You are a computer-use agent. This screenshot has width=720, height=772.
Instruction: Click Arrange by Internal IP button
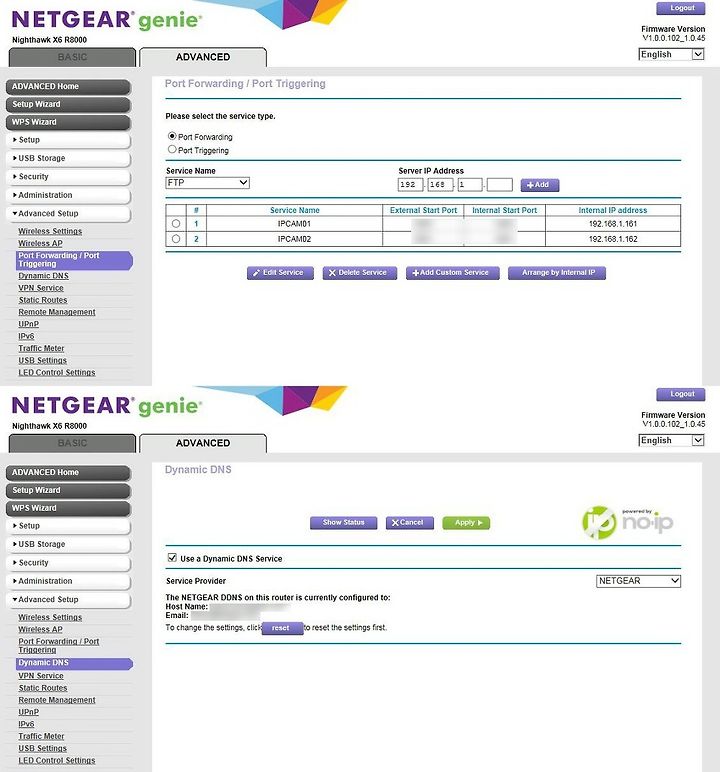(557, 273)
